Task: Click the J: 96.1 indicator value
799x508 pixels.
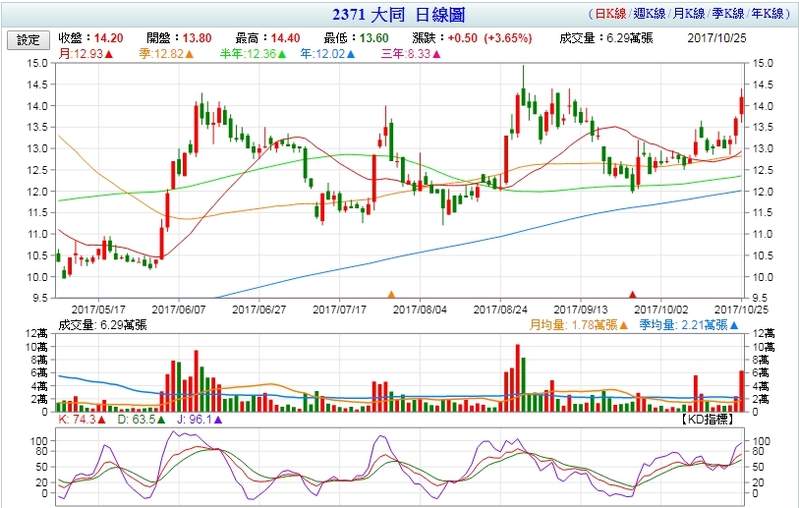Action: [199, 420]
